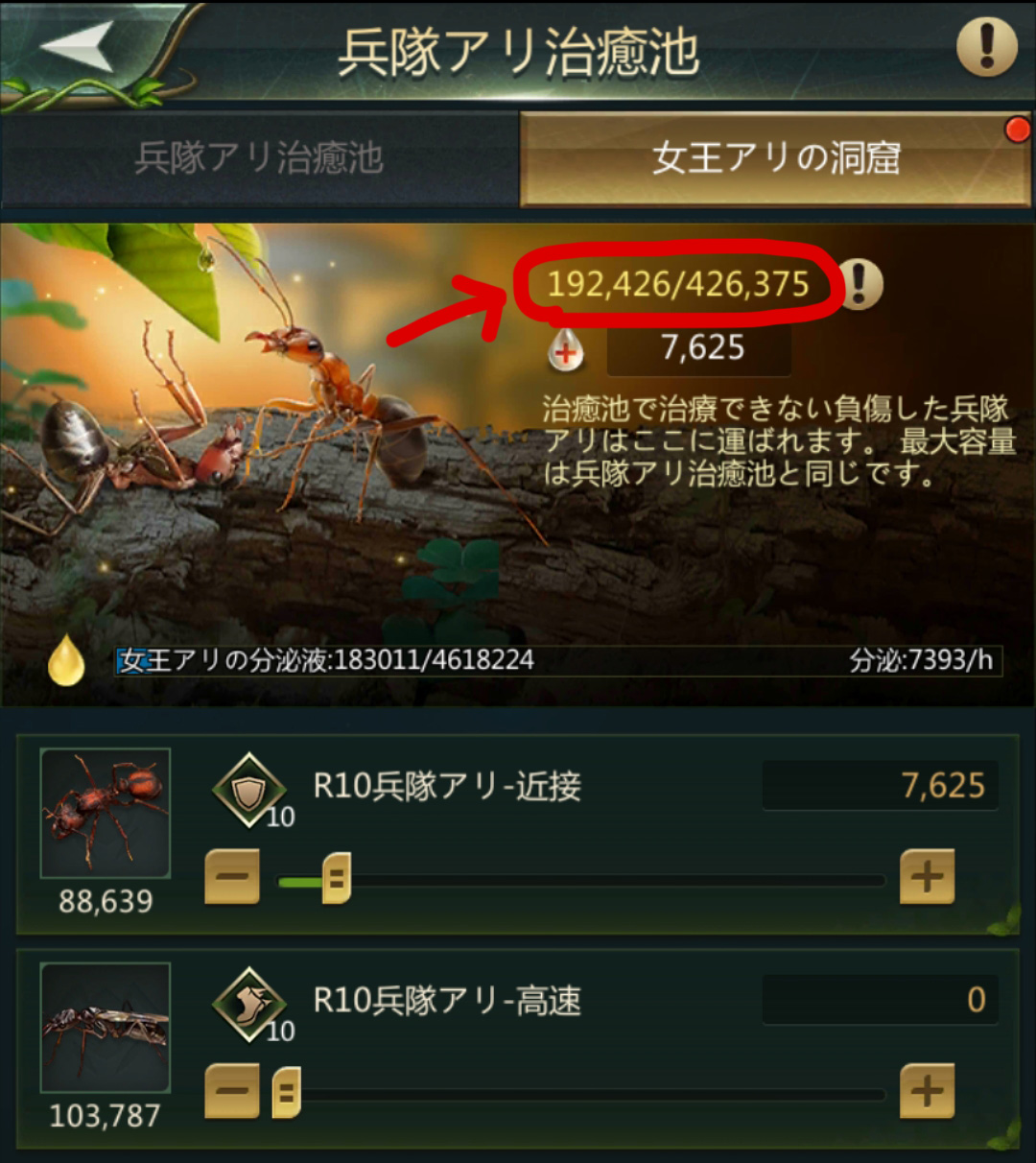Image resolution: width=1036 pixels, height=1163 pixels.
Task: Tap the 7,625 quantity field for melee soldiers
Action: (x=881, y=786)
